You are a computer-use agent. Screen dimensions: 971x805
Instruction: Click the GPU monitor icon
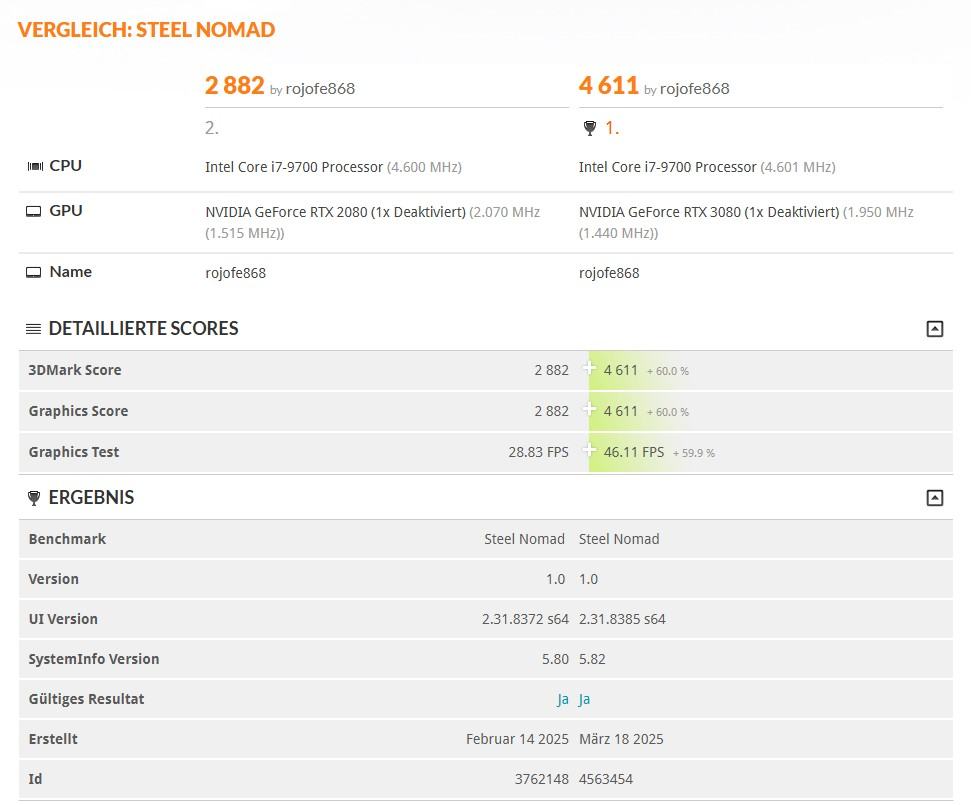(x=34, y=211)
